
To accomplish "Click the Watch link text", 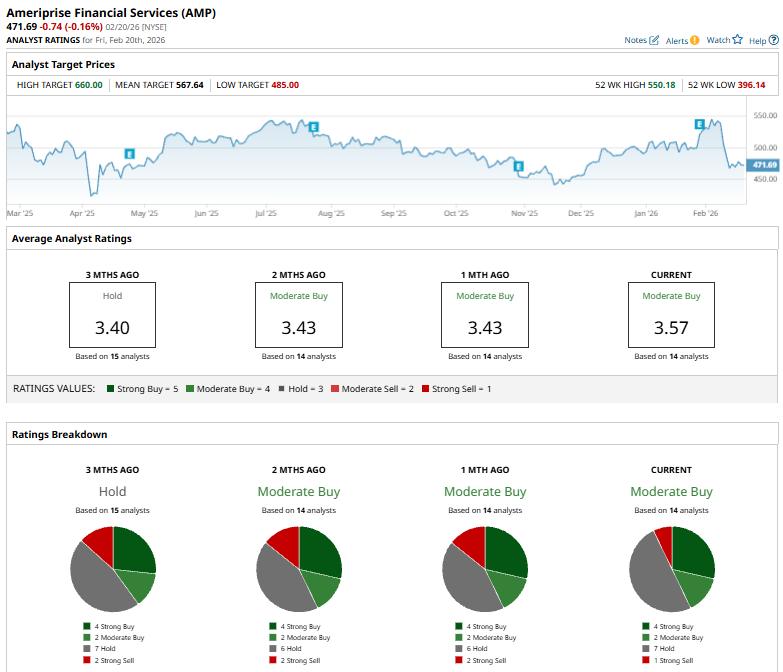I will [x=718, y=40].
